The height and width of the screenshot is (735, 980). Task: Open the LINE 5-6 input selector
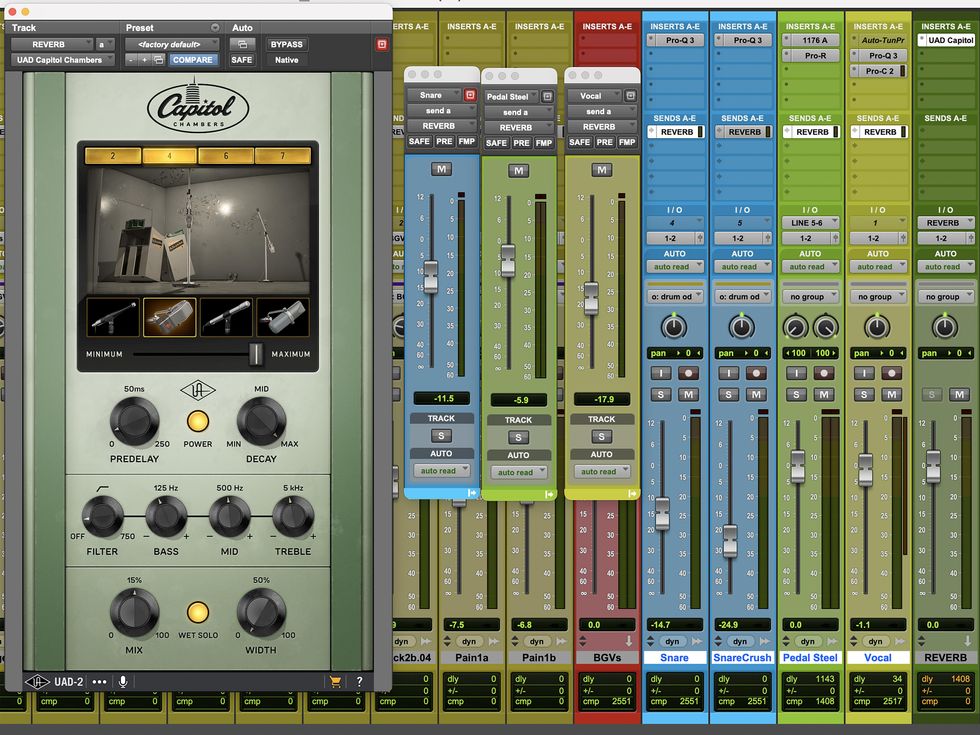810,222
